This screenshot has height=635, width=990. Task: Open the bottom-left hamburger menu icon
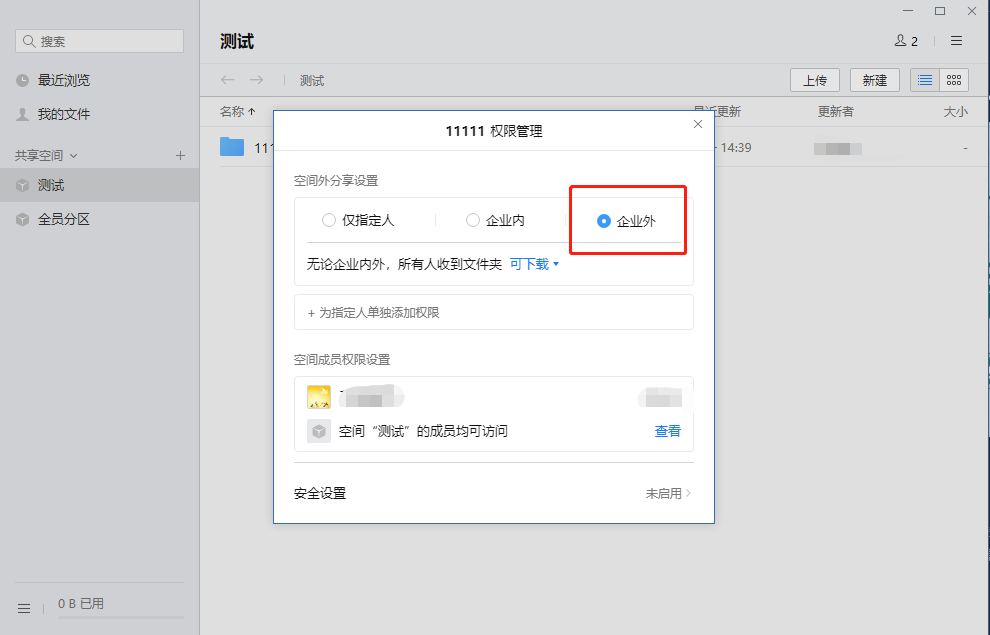coord(24,608)
